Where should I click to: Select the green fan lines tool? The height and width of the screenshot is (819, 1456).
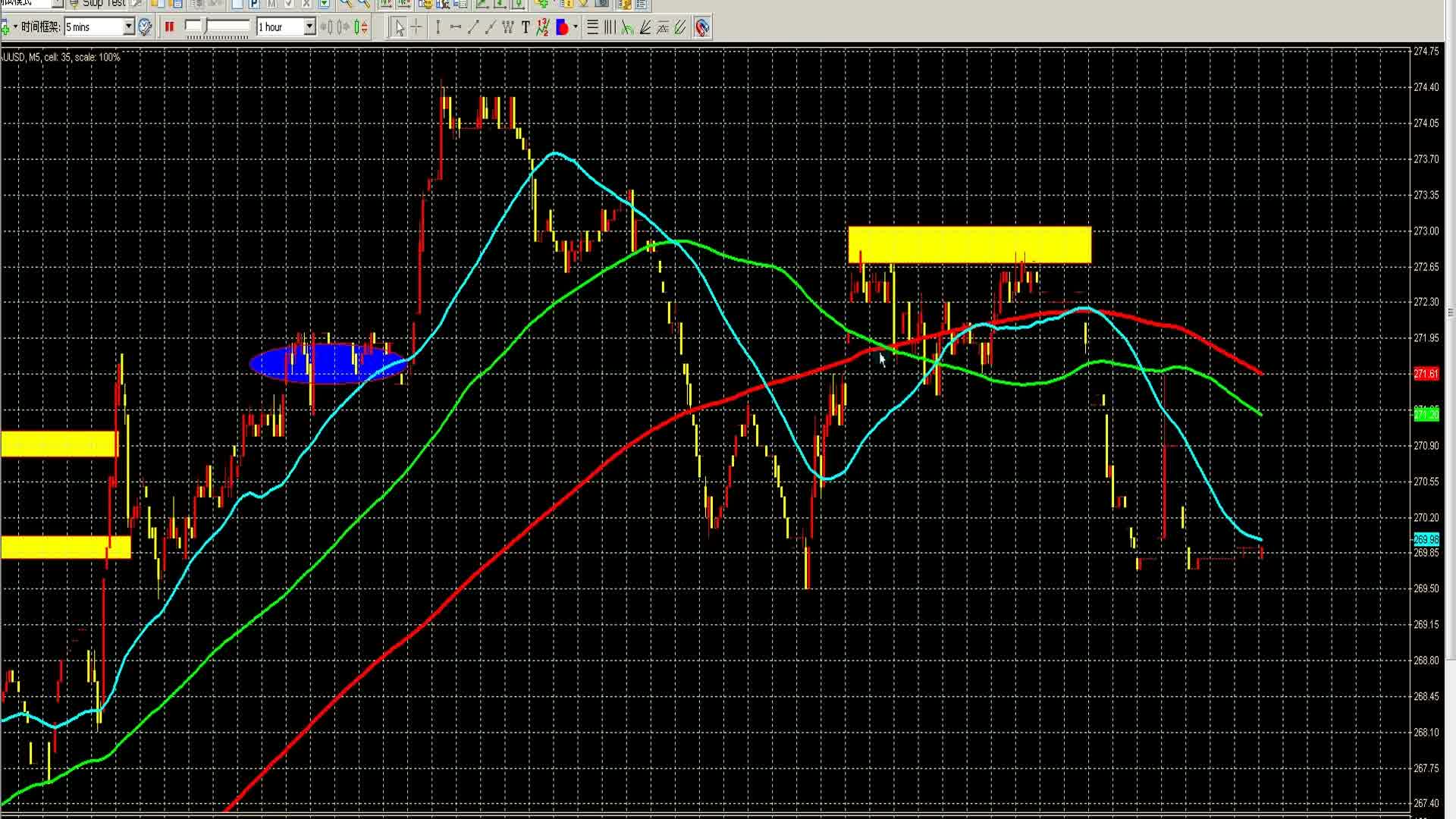[627, 28]
